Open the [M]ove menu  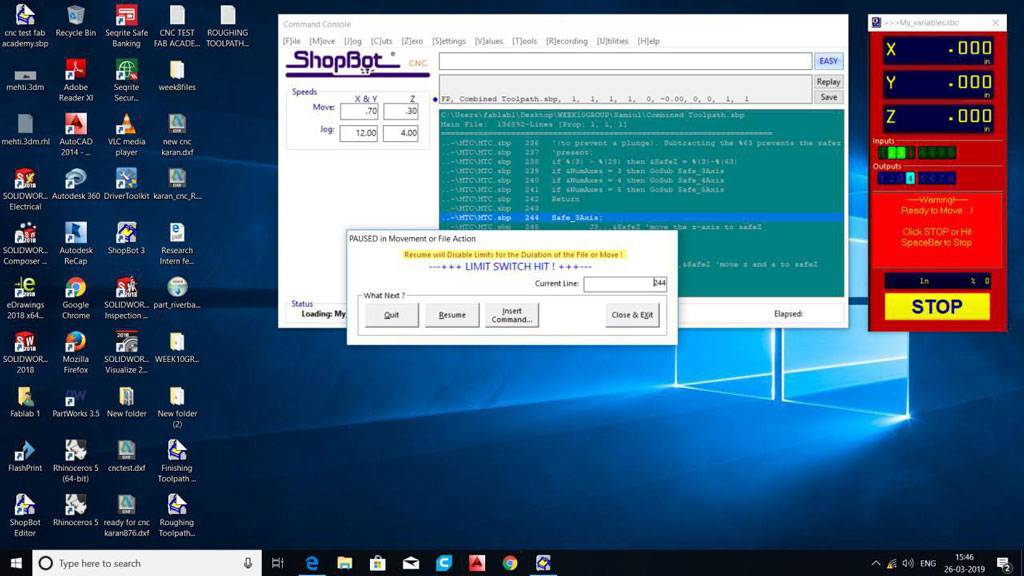[x=322, y=41]
